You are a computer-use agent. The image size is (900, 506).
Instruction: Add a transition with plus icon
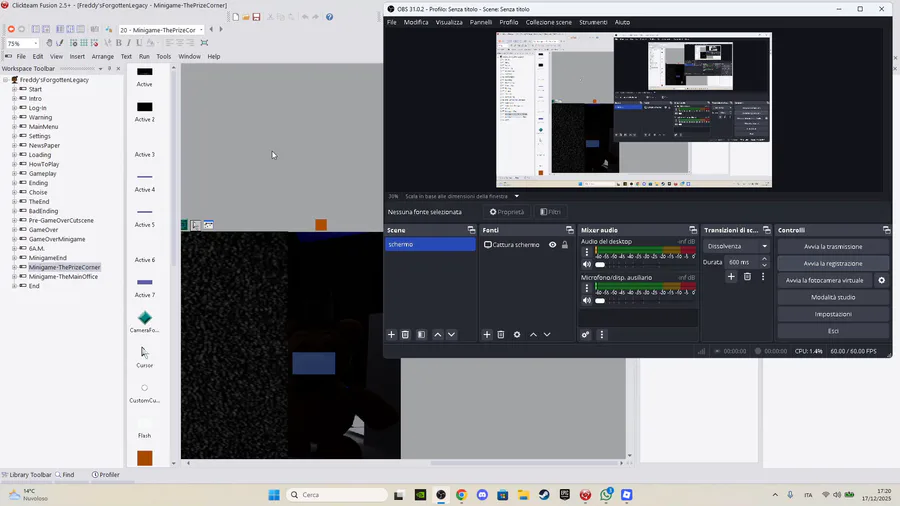coord(731,277)
